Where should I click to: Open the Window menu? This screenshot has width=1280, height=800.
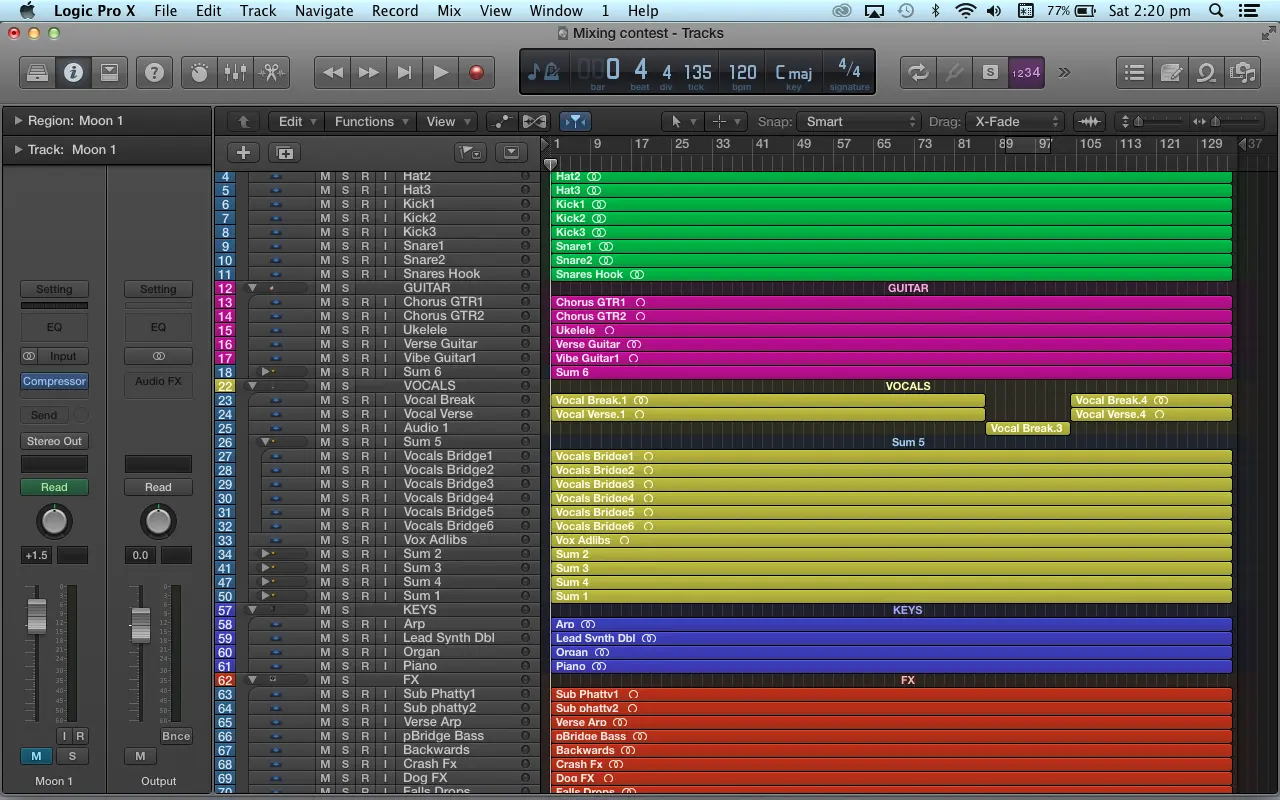click(x=556, y=11)
